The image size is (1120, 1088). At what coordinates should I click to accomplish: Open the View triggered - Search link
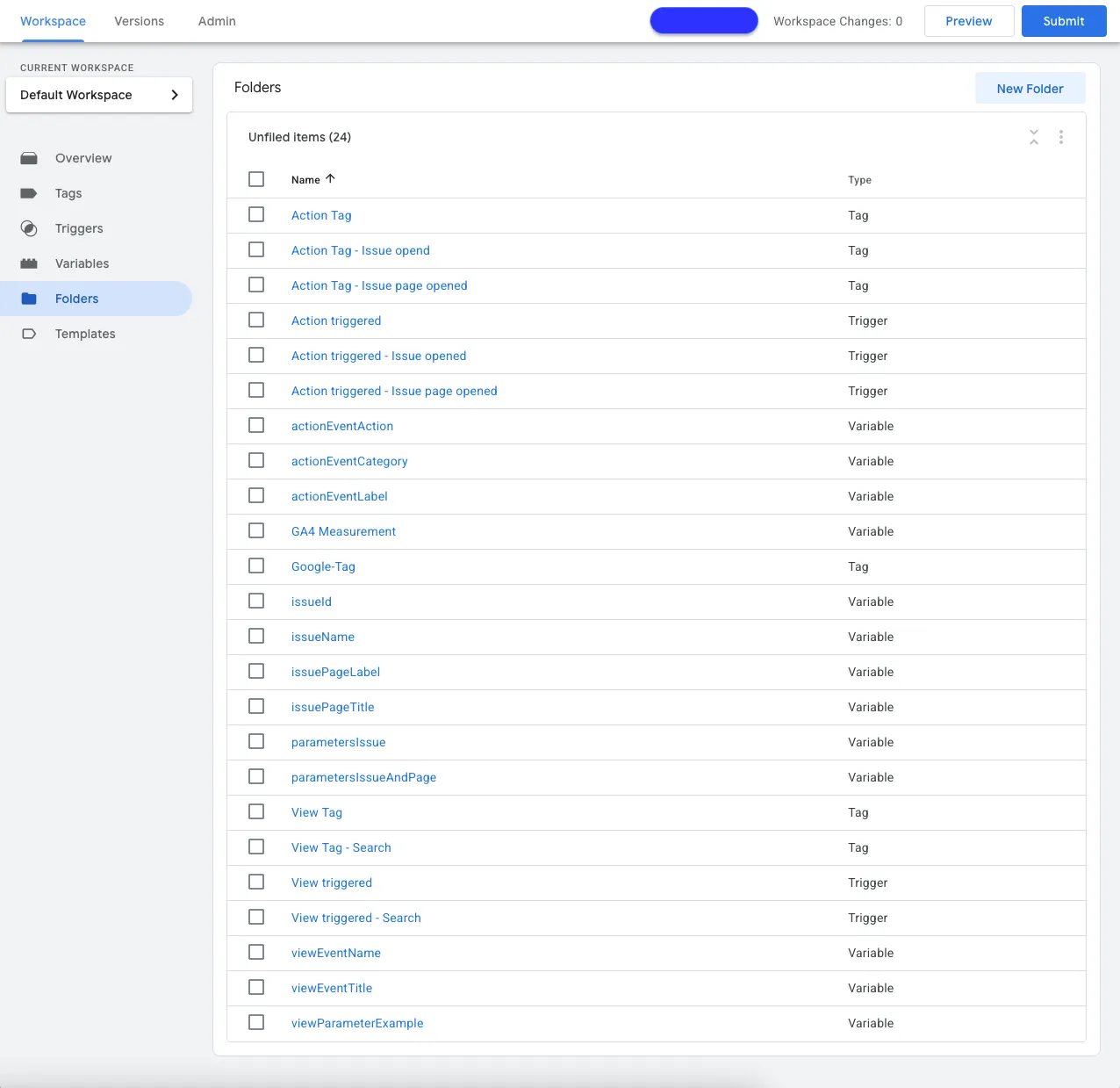[x=356, y=918]
